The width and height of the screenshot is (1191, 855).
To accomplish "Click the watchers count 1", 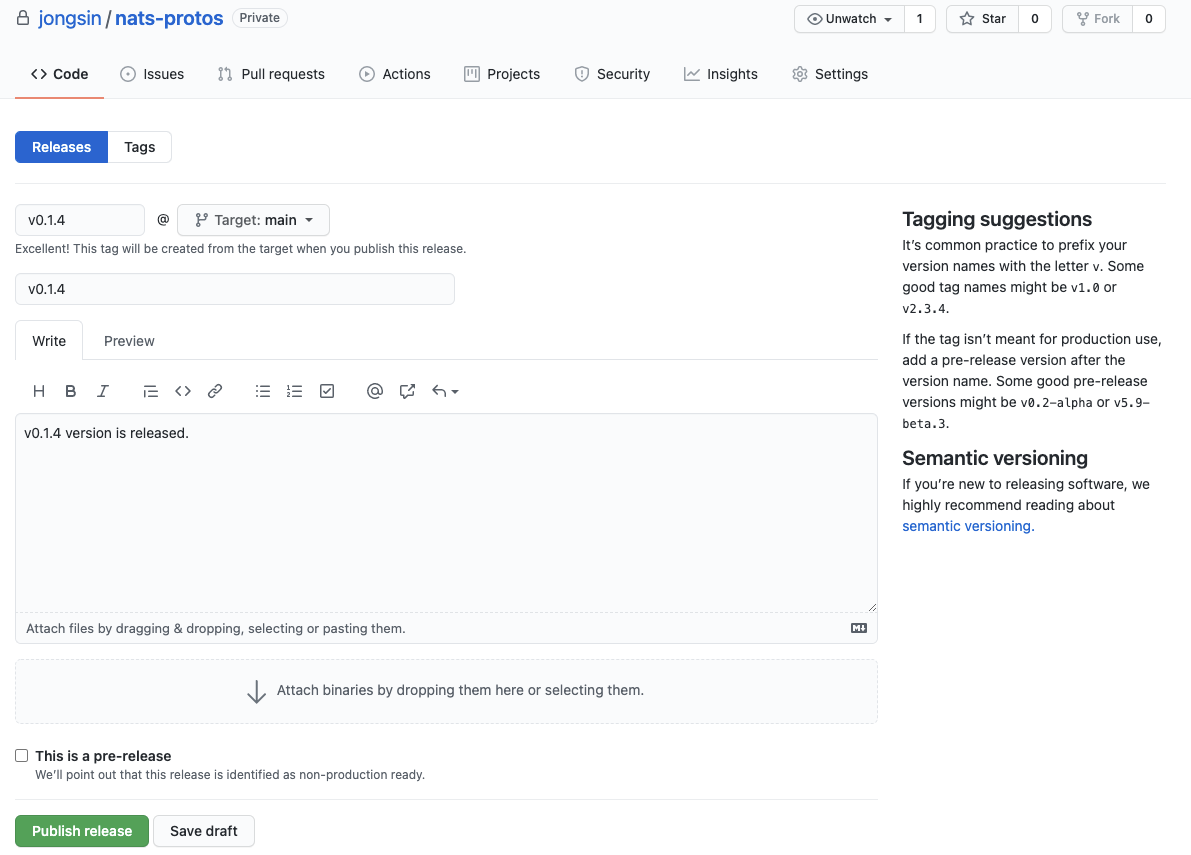I will tap(920, 19).
